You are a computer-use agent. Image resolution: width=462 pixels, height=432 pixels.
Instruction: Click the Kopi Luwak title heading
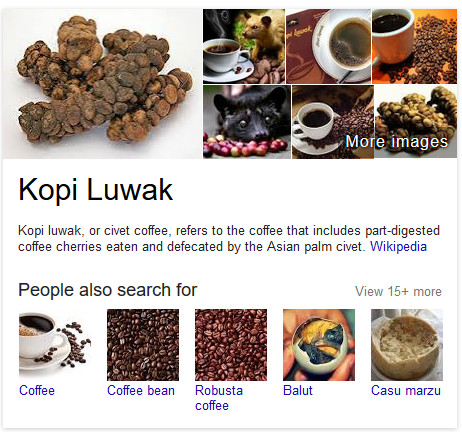point(96,190)
